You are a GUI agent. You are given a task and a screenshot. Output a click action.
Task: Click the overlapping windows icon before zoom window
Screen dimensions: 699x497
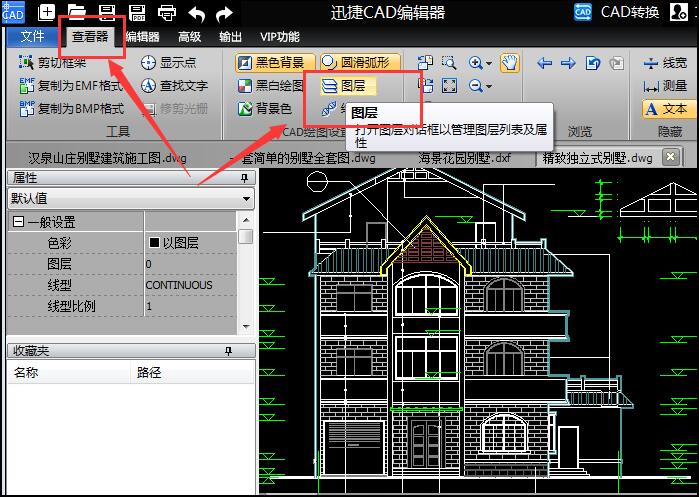[x=425, y=62]
